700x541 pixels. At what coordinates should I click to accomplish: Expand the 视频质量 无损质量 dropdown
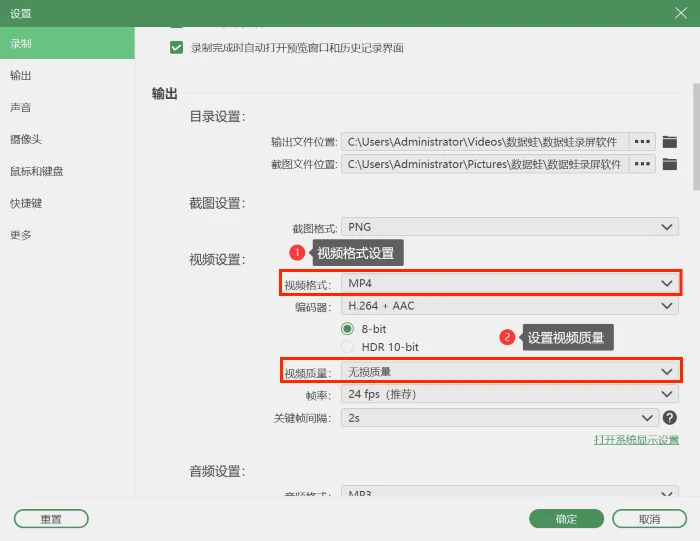pyautogui.click(x=510, y=371)
